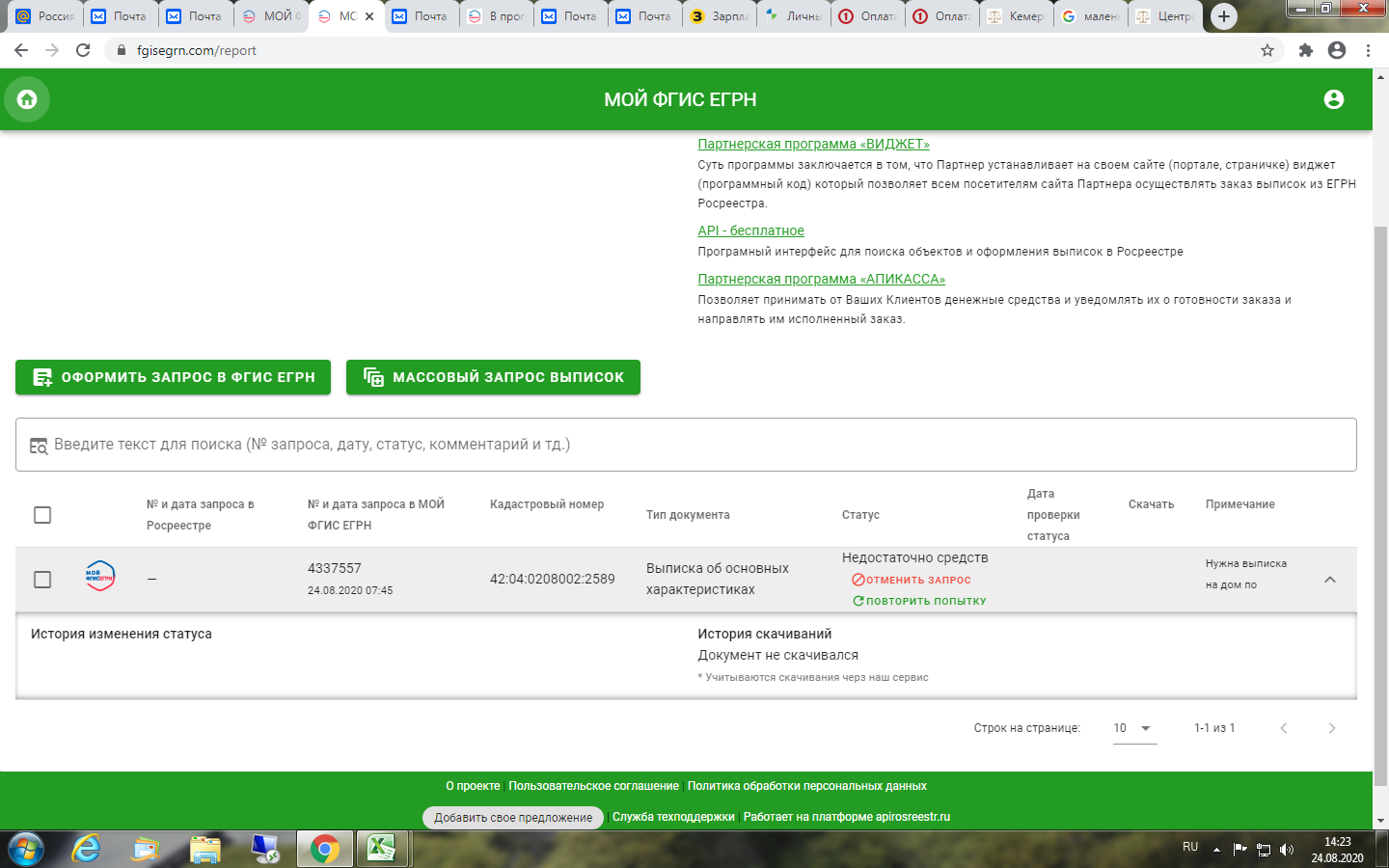The height and width of the screenshot is (868, 1389).
Task: Open Chrome three-dot menu
Action: tap(1368, 50)
